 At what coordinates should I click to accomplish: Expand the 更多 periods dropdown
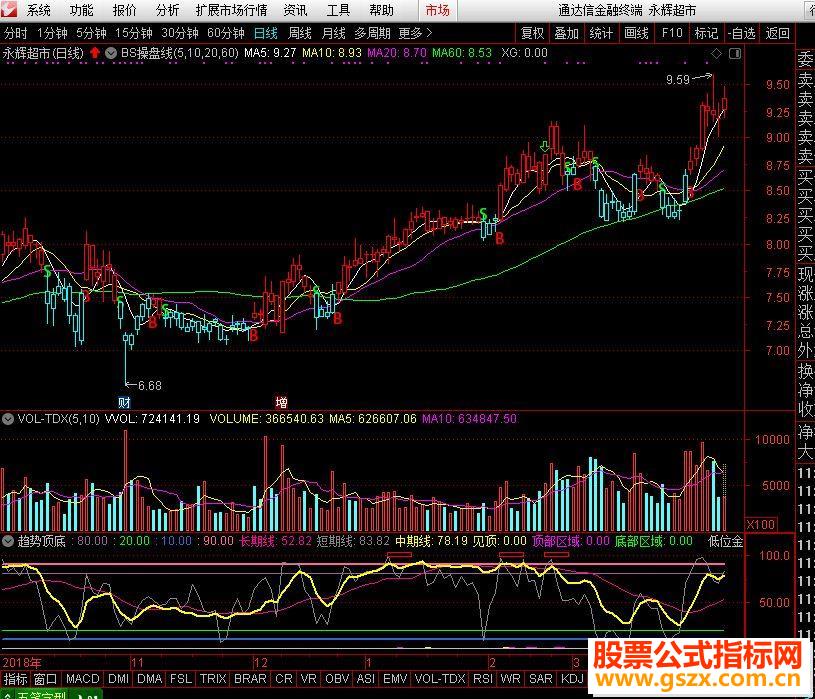tap(415, 33)
